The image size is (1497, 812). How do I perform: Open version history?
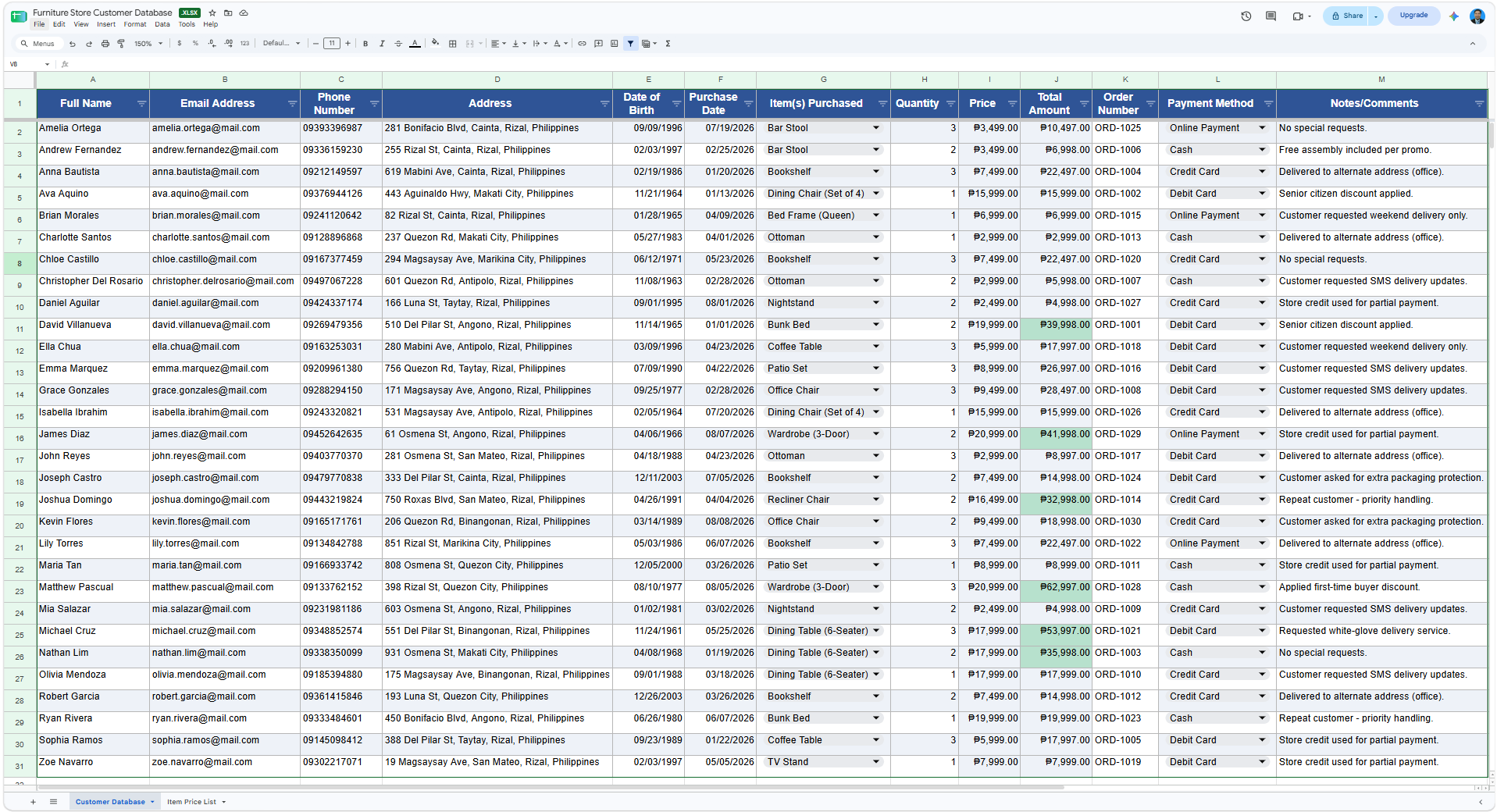click(x=1246, y=16)
